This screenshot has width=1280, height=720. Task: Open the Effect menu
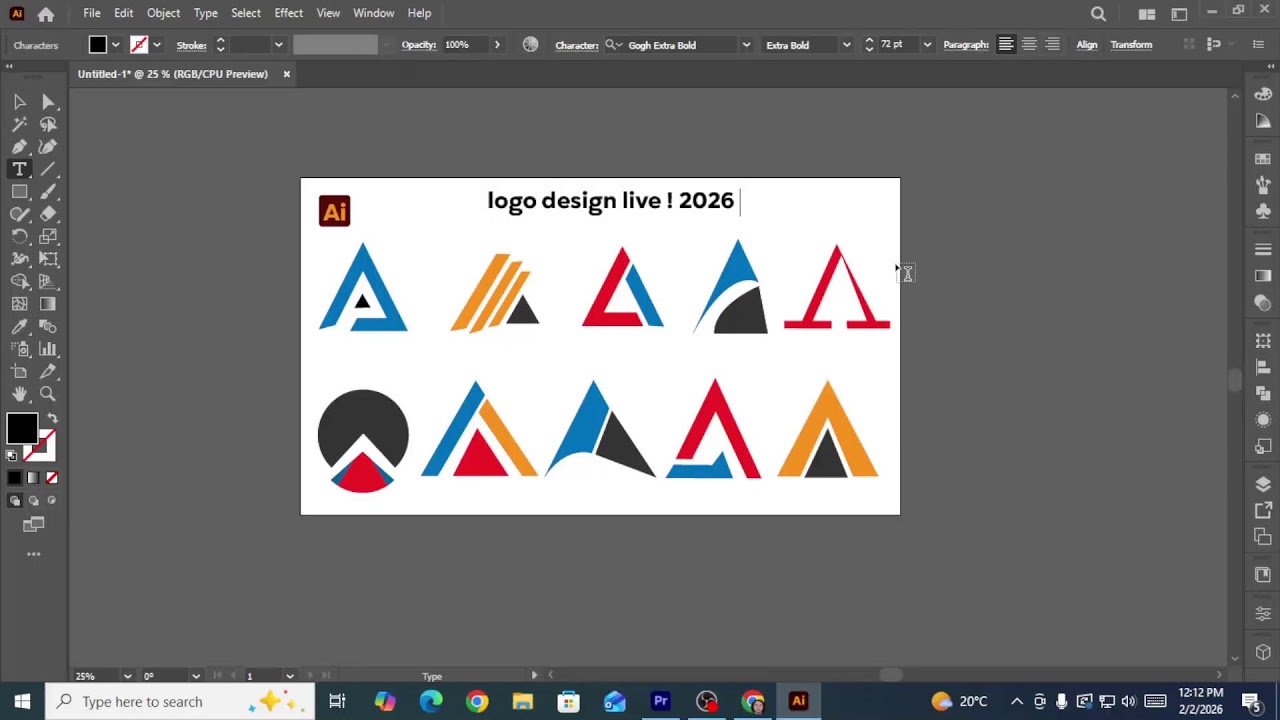pos(288,13)
